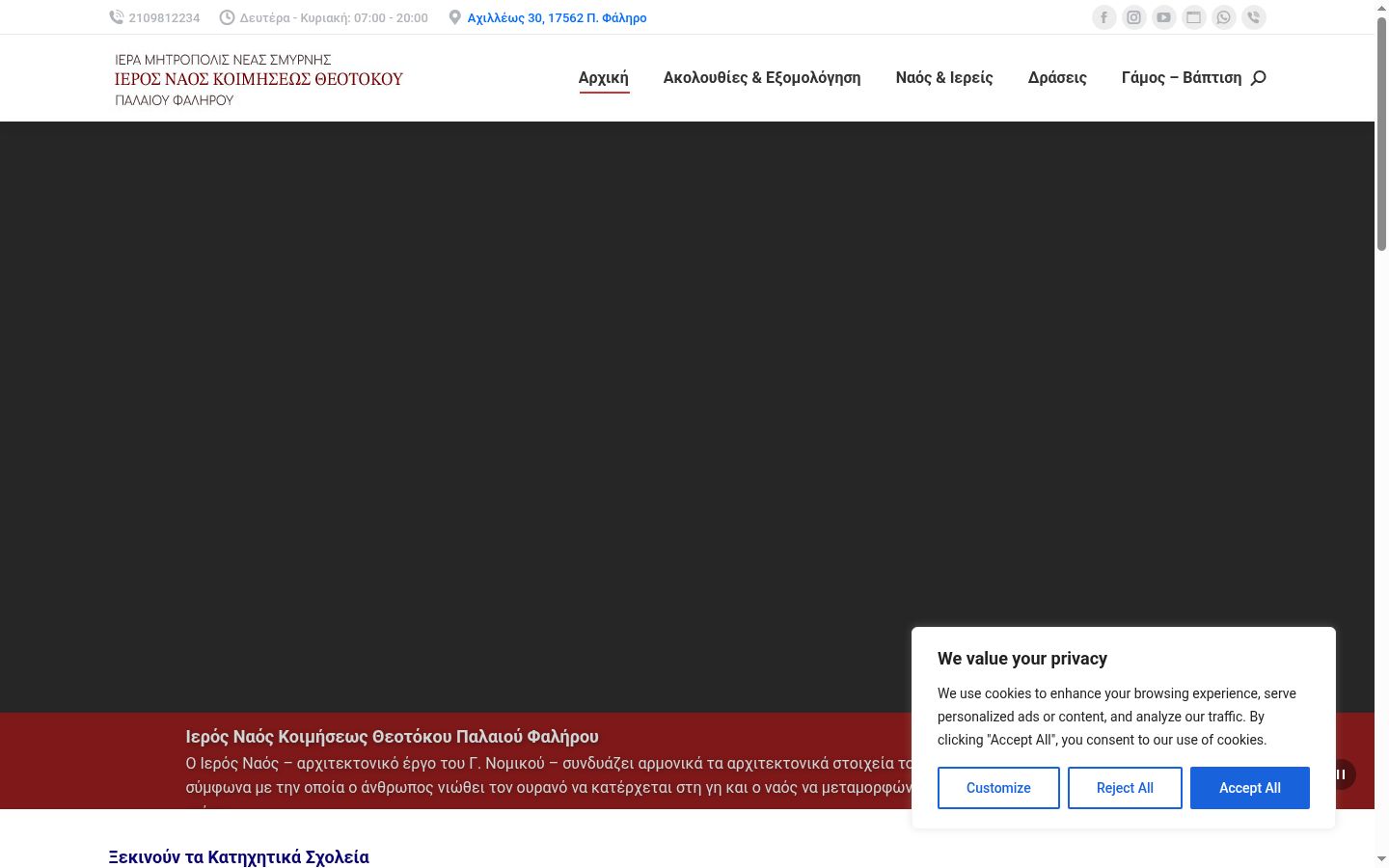Click the Viber phone icon
Screen dimensions: 1389x868
[x=1254, y=17]
